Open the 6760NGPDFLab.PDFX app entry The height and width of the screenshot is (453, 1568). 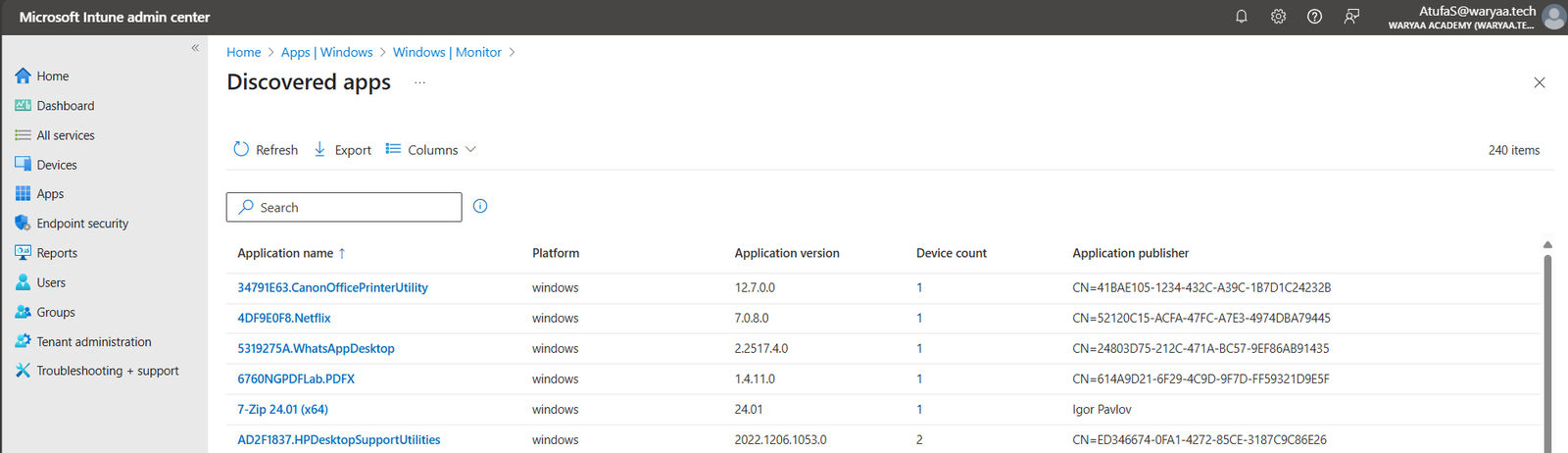click(x=296, y=378)
